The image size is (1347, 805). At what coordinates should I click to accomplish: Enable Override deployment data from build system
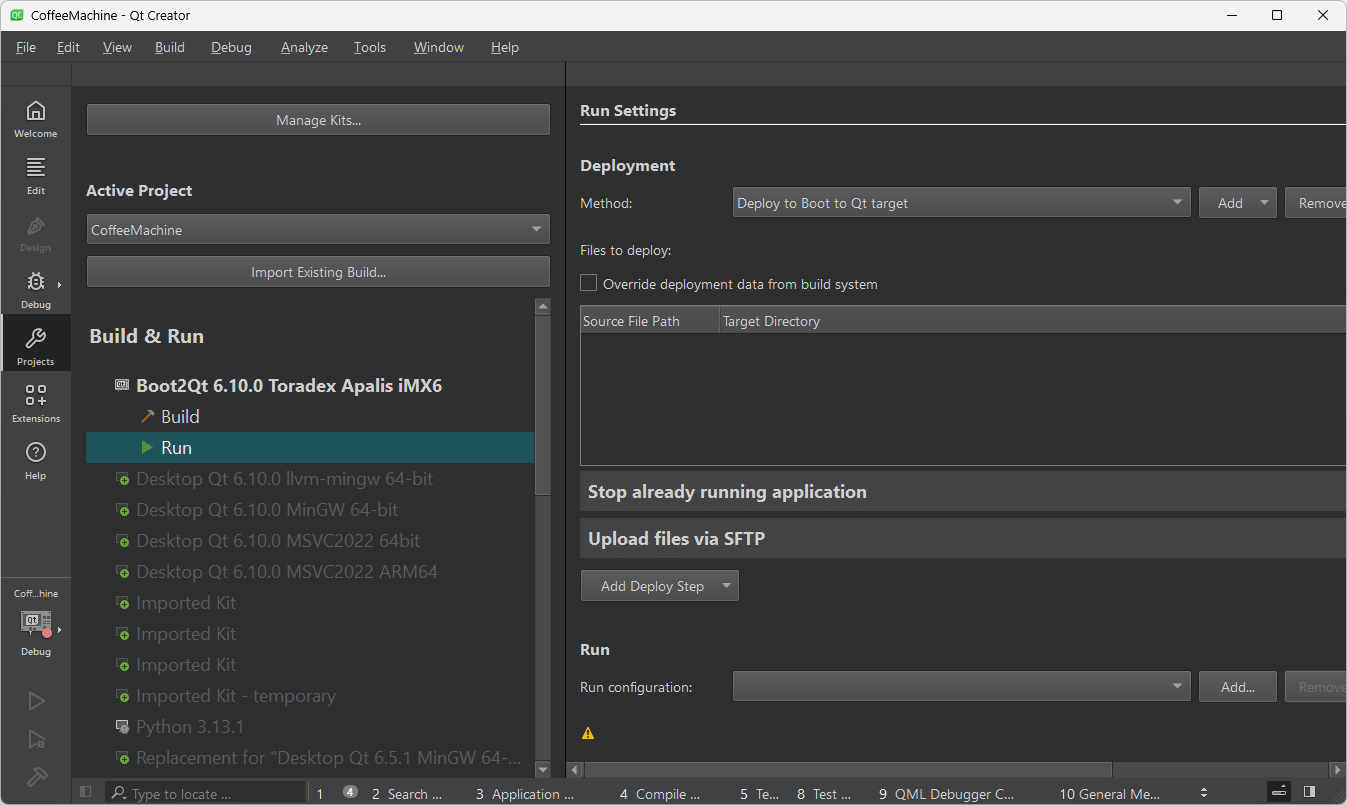point(588,283)
